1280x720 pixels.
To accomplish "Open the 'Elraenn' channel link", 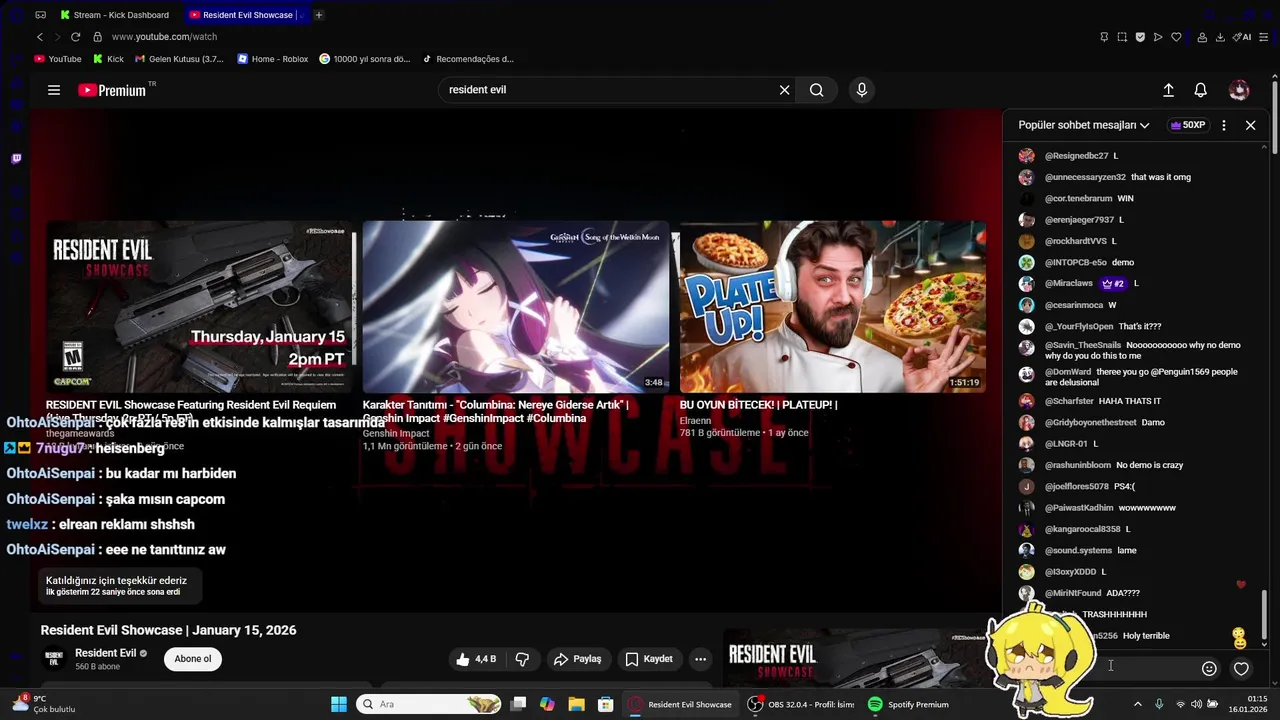I will point(695,421).
